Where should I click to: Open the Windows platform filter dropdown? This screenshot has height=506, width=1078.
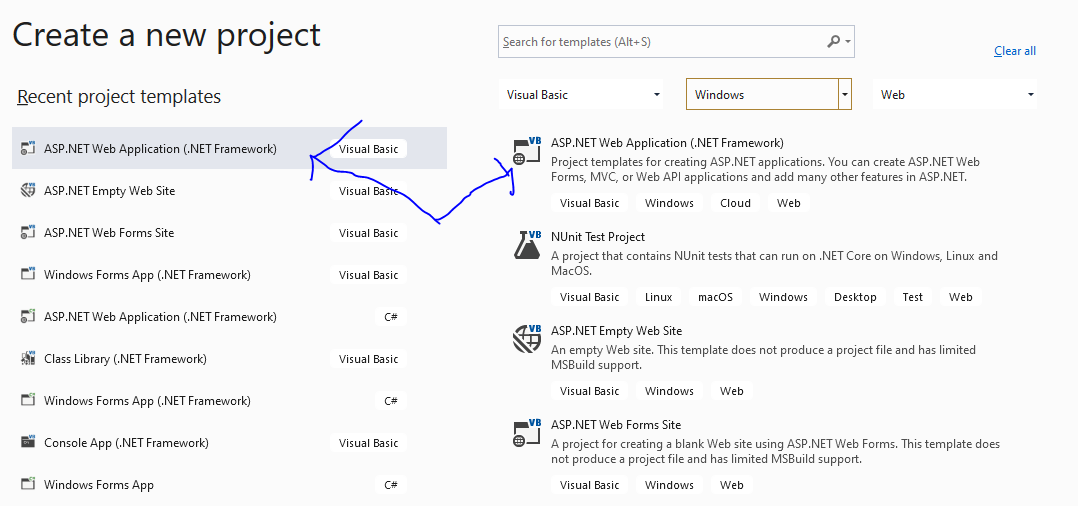point(769,95)
